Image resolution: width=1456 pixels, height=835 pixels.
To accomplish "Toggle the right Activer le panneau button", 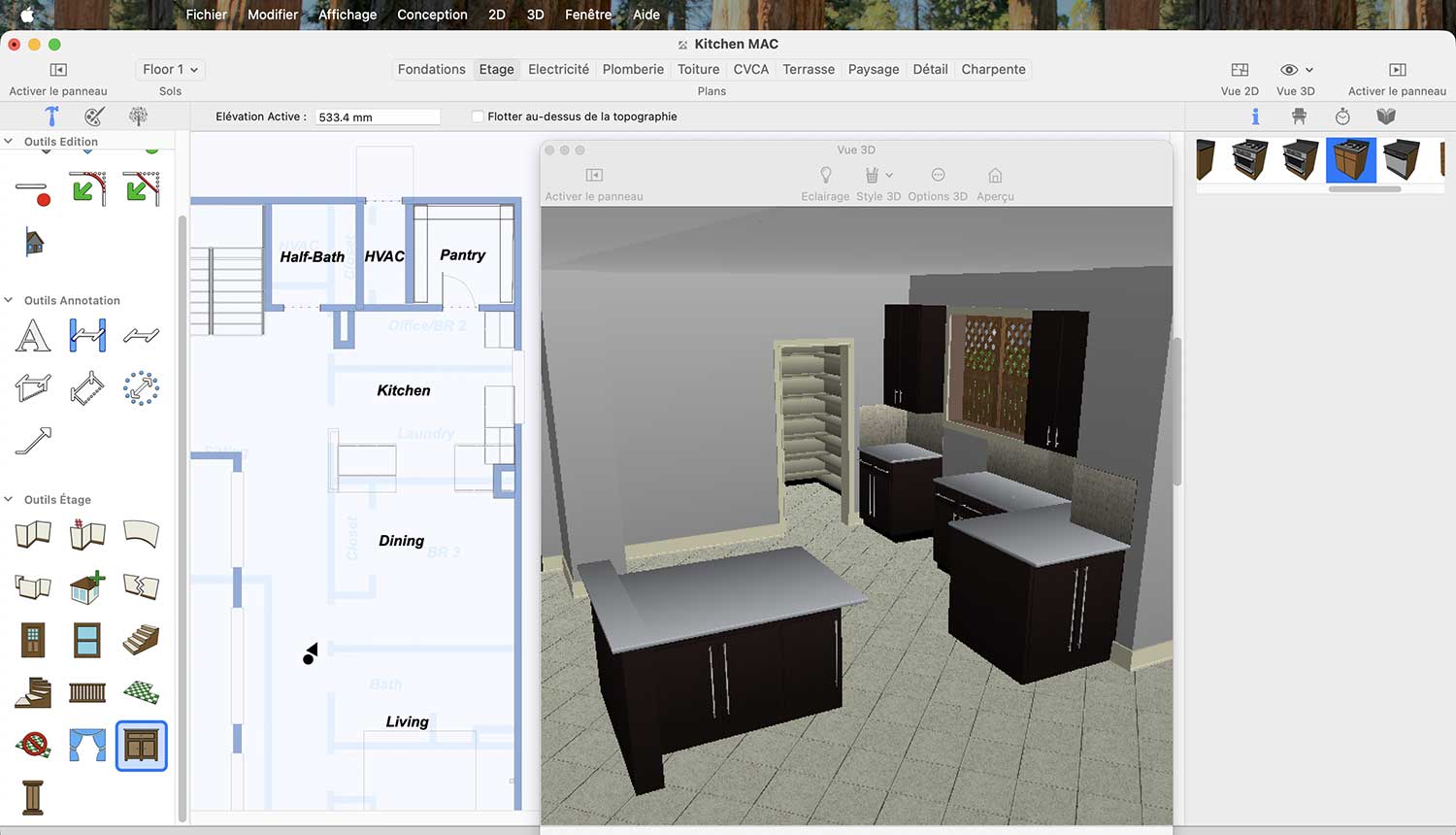I will click(x=1397, y=70).
